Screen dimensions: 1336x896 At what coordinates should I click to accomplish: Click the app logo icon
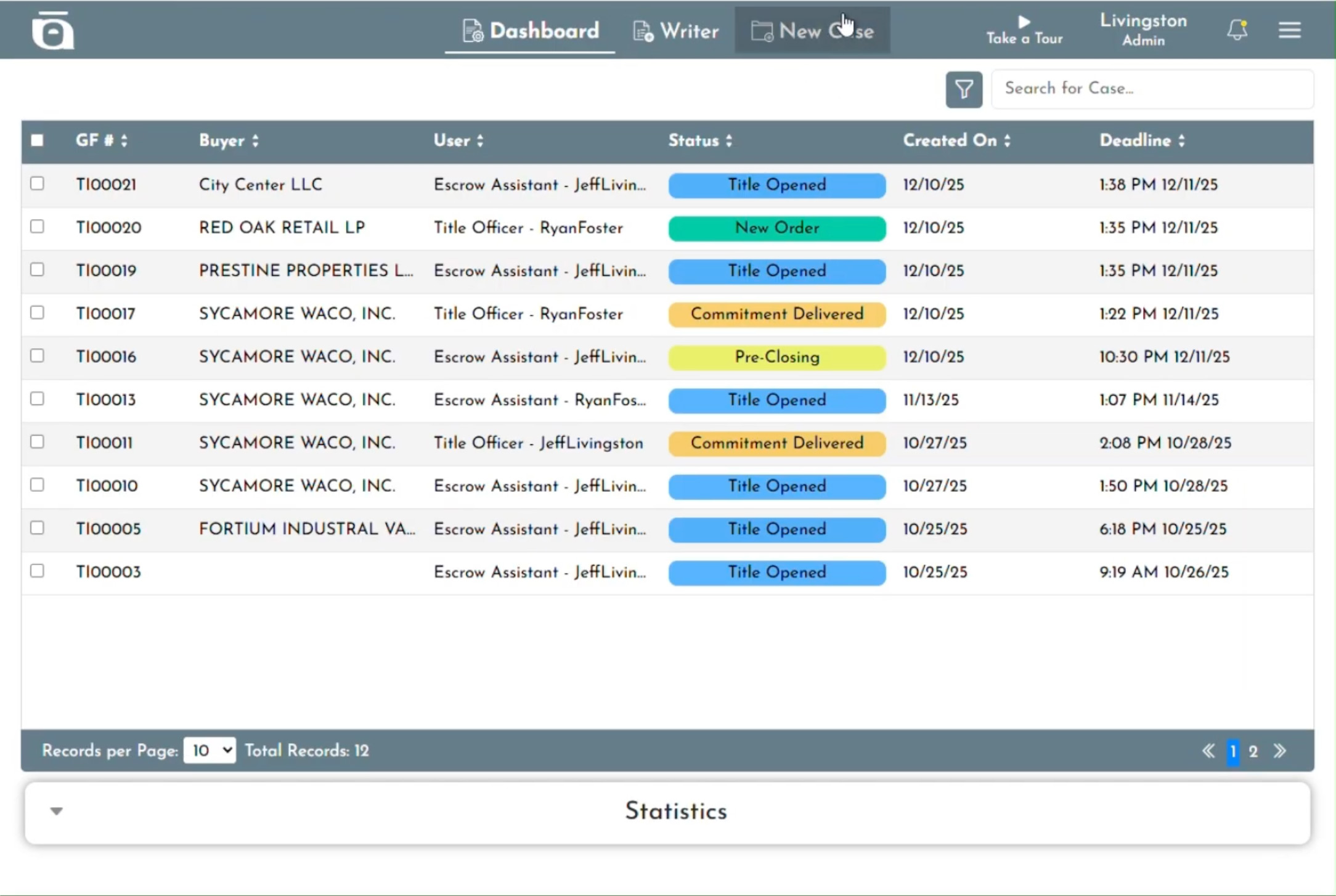[52, 30]
